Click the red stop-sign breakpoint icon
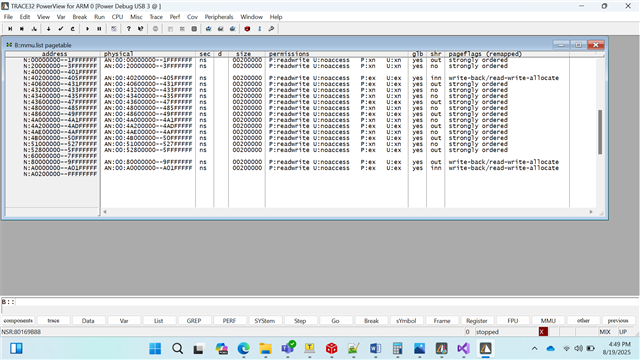This screenshot has height=360, width=640. tap(247, 29)
